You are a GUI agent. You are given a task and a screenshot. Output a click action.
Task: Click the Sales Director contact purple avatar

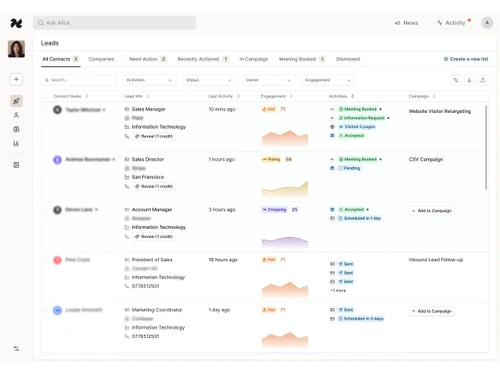click(x=57, y=160)
